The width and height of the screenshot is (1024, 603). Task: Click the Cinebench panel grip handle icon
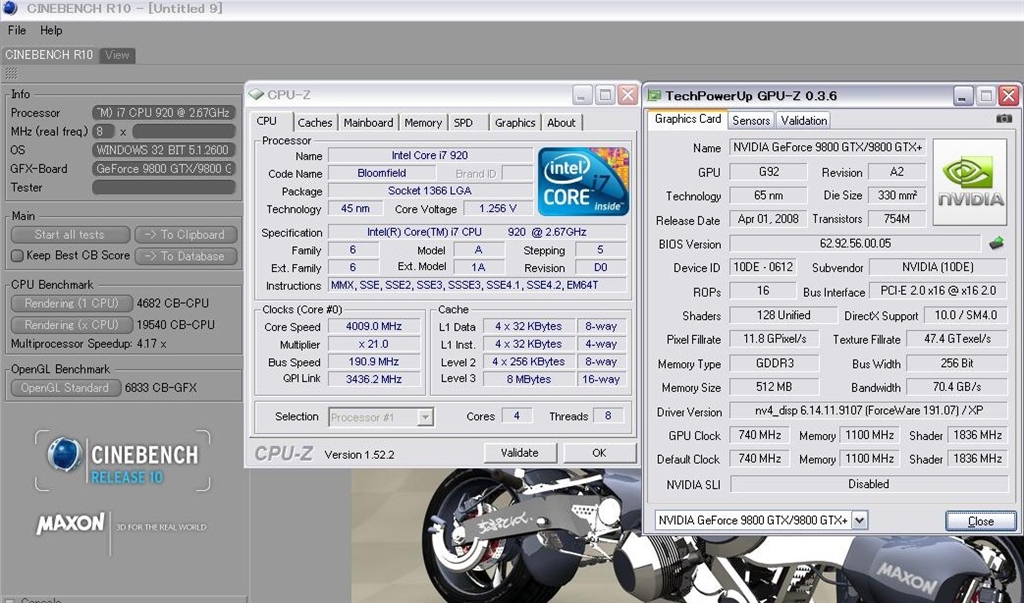pos(11,74)
